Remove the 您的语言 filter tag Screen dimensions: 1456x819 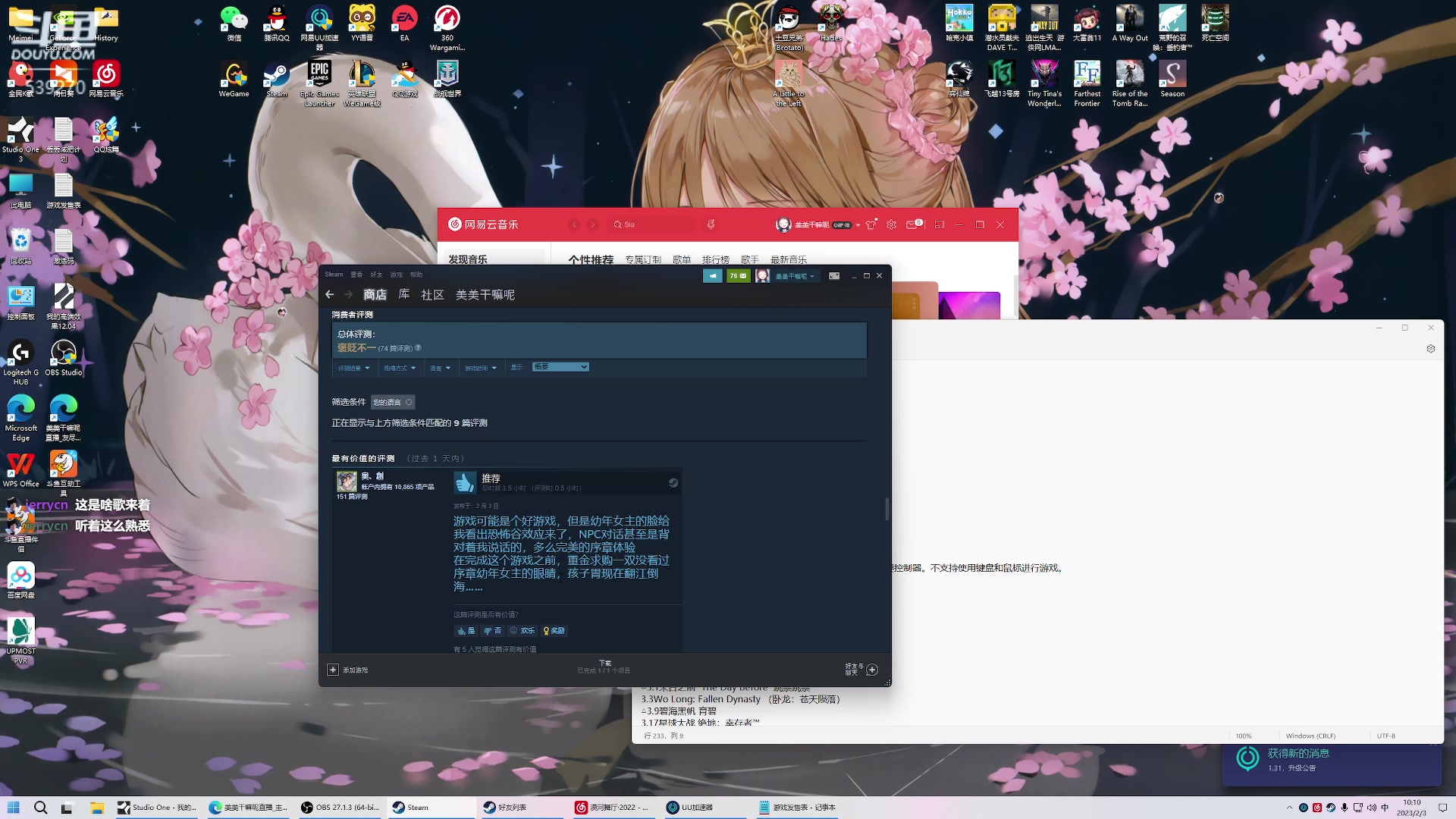pos(409,403)
